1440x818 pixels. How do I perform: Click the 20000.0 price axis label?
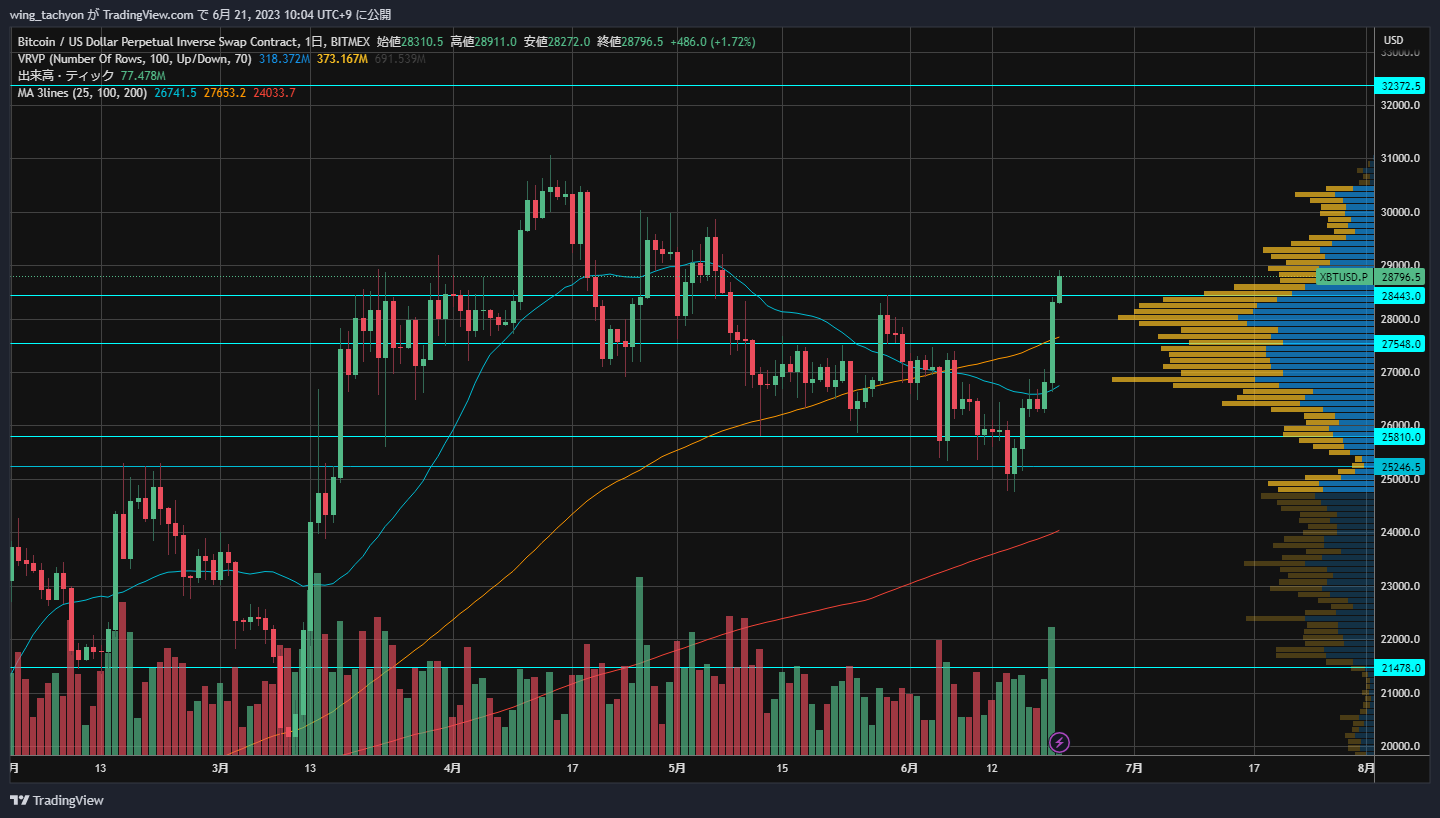click(x=1401, y=746)
